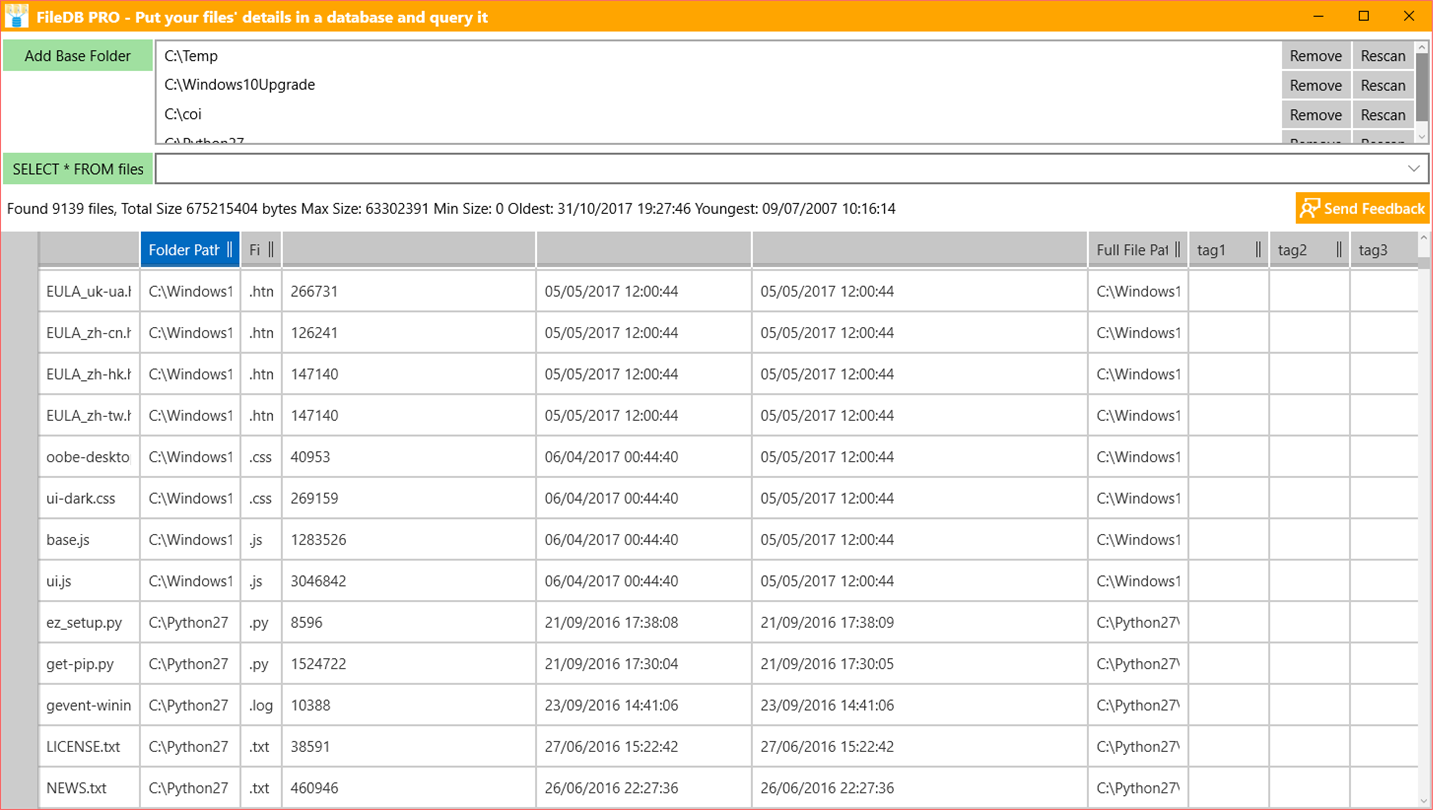
Task: Remove the C:\coi base folder
Action: click(x=1315, y=114)
